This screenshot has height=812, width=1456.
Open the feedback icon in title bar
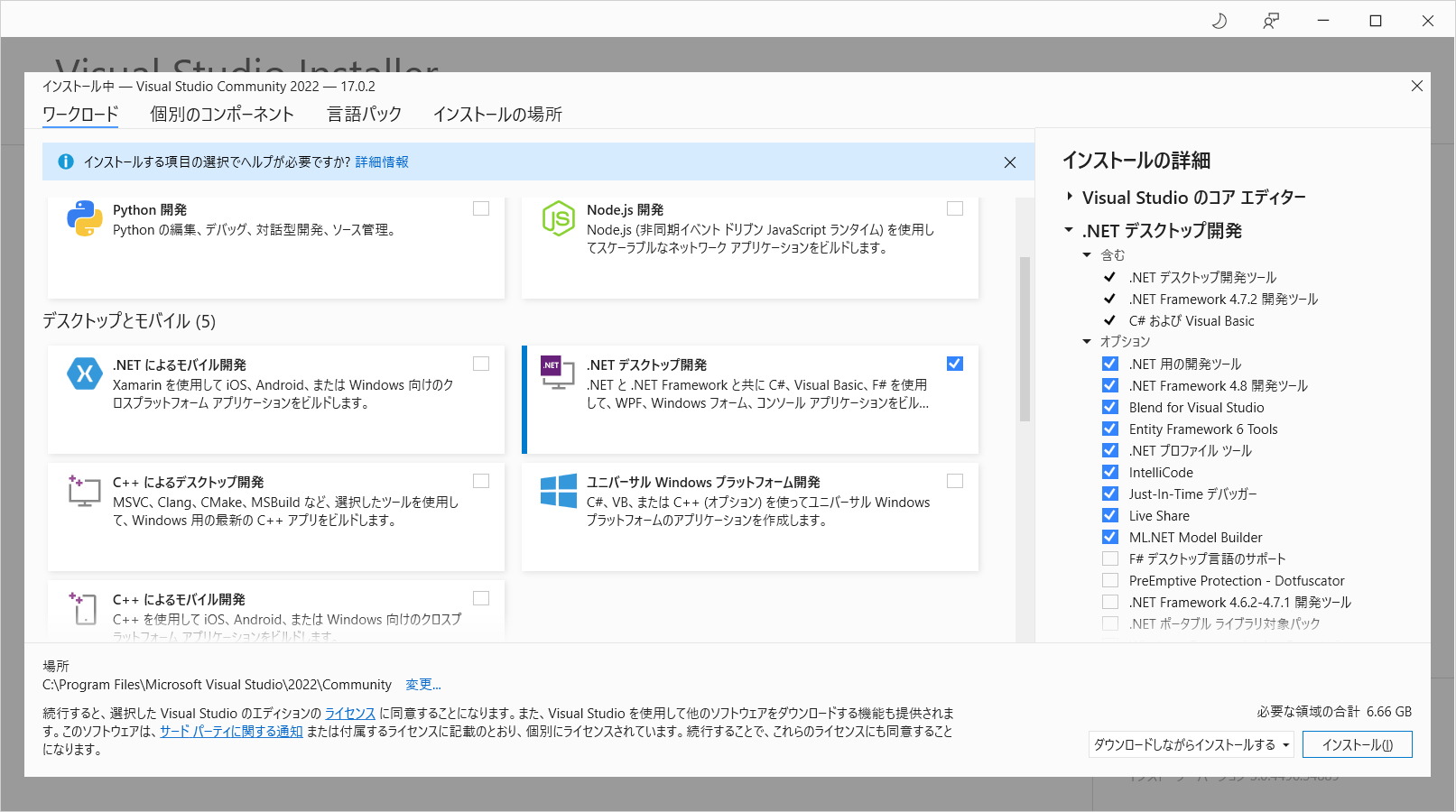[x=1271, y=21]
